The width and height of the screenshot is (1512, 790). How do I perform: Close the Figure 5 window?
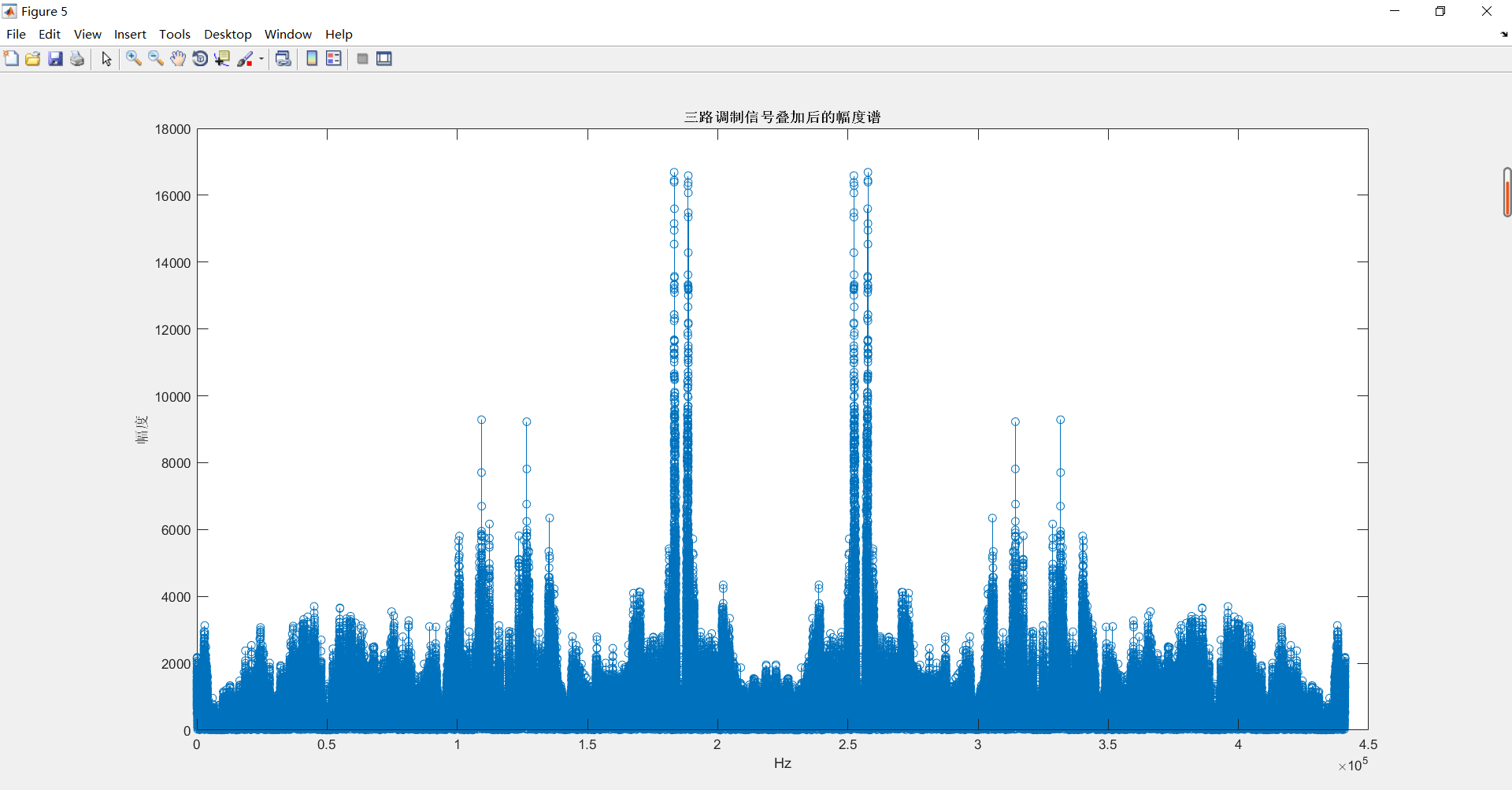[1487, 11]
